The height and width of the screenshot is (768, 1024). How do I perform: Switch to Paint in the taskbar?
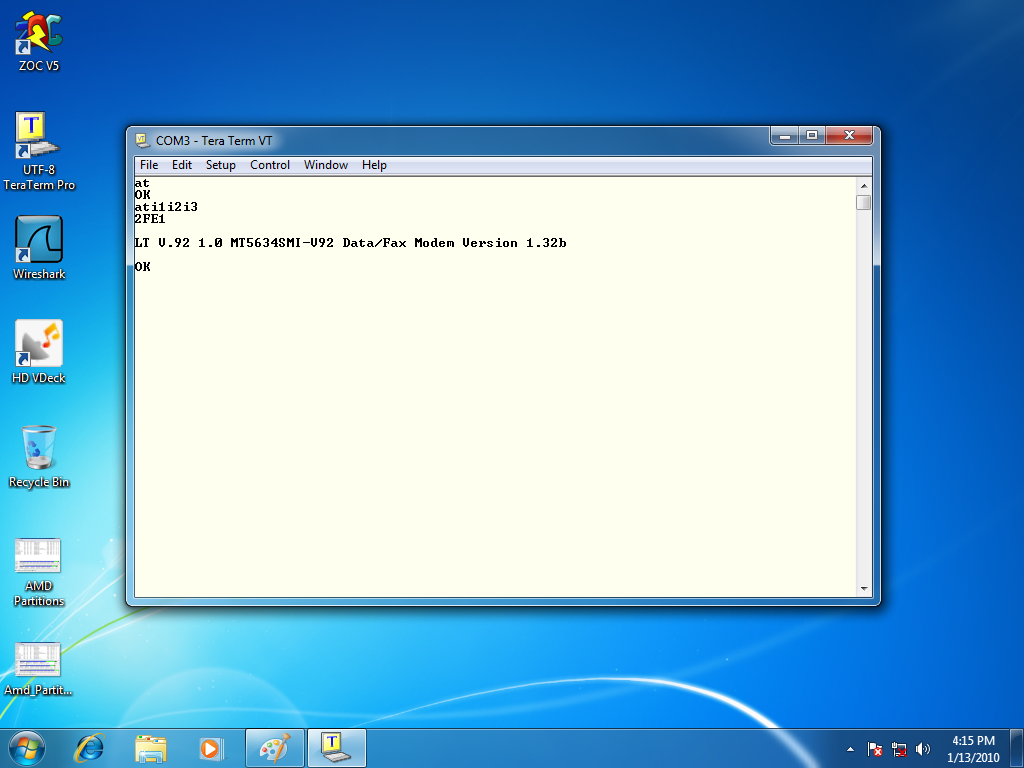[273, 747]
